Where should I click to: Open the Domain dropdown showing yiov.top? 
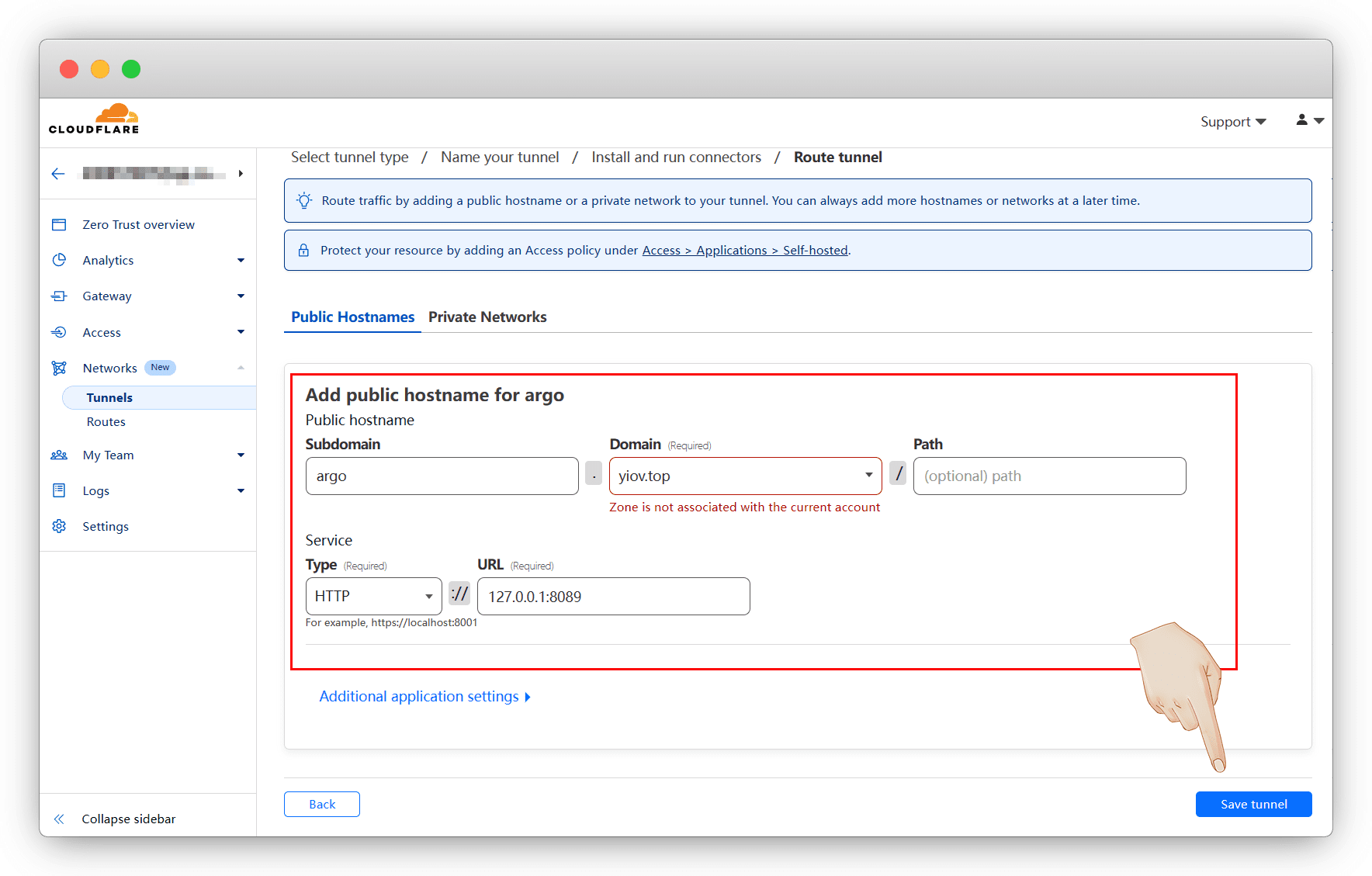(745, 476)
